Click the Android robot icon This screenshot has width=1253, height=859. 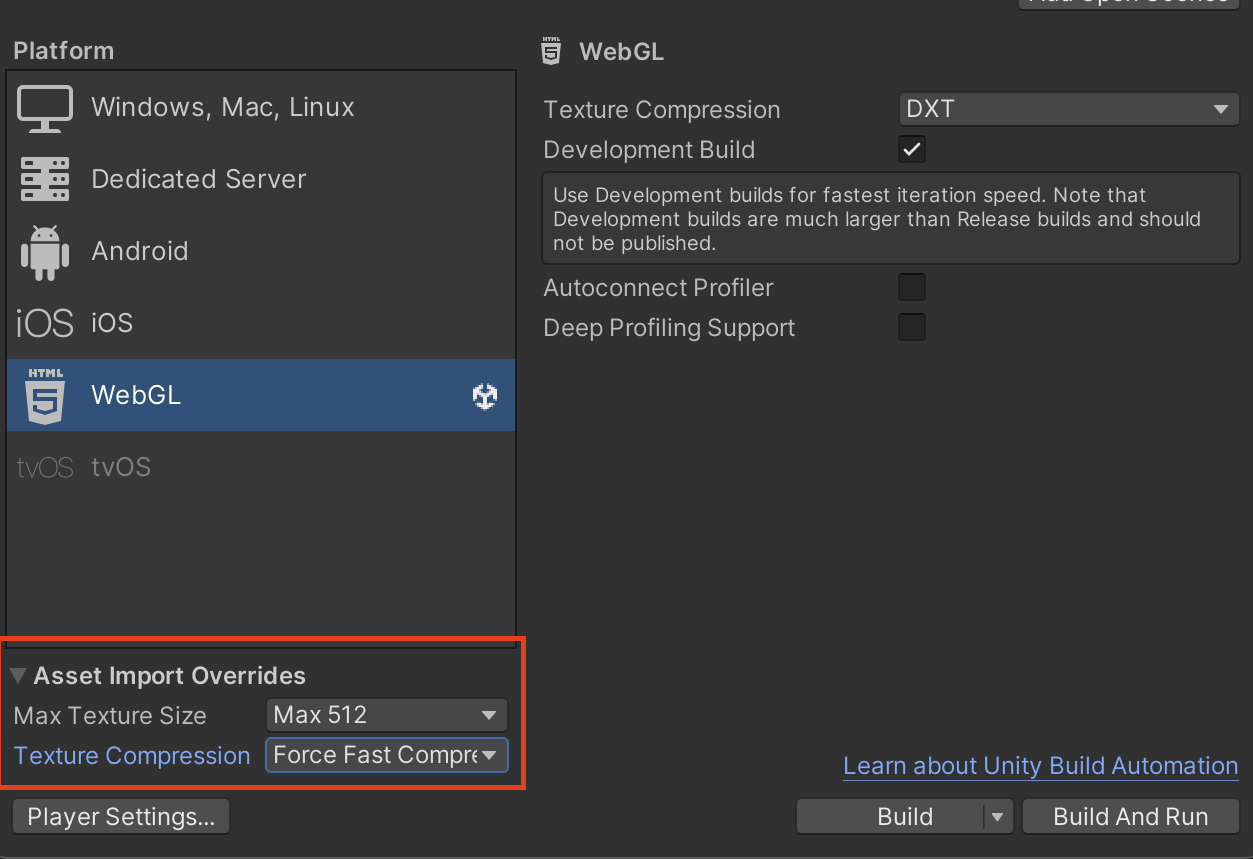click(x=45, y=252)
